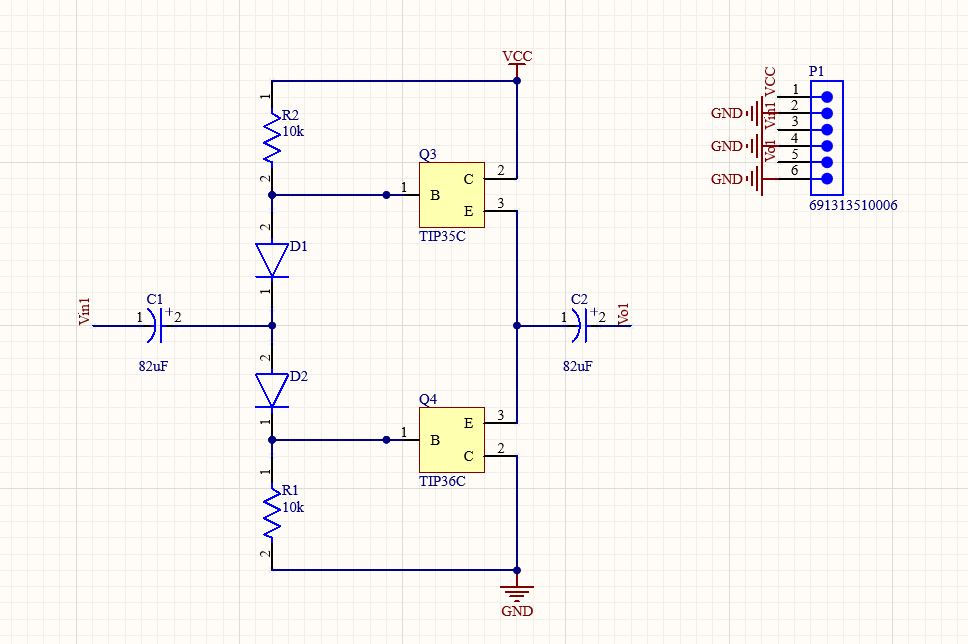Select the P1 connector body
968x644 pixels.
tap(827, 138)
